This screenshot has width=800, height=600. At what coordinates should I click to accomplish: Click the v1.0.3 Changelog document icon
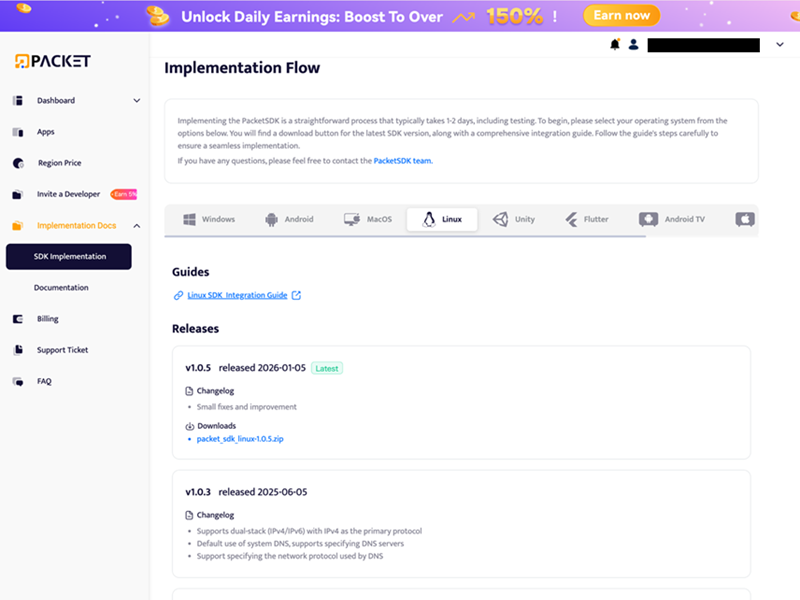[189, 515]
